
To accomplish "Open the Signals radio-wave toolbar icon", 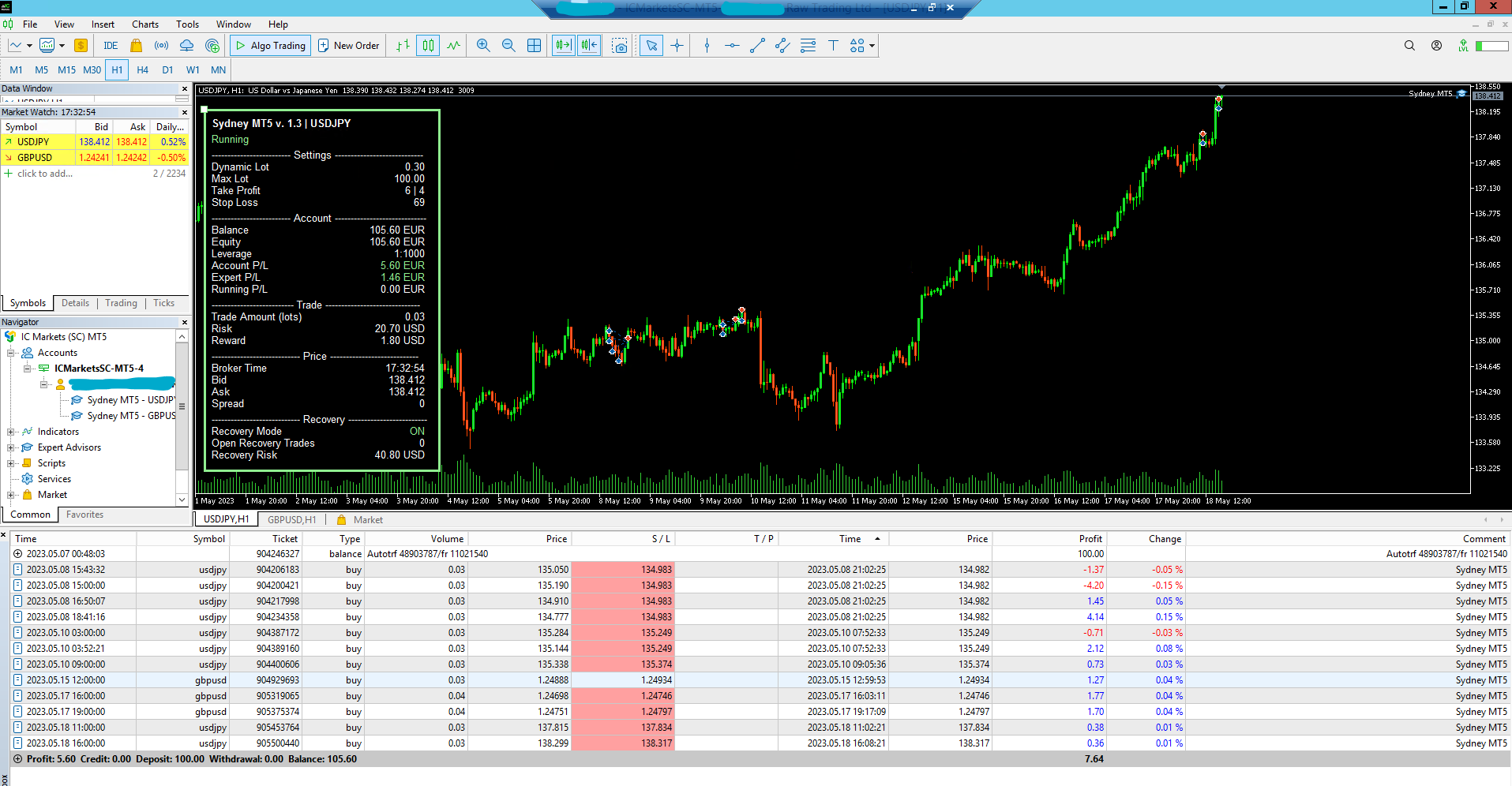I will (x=161, y=46).
